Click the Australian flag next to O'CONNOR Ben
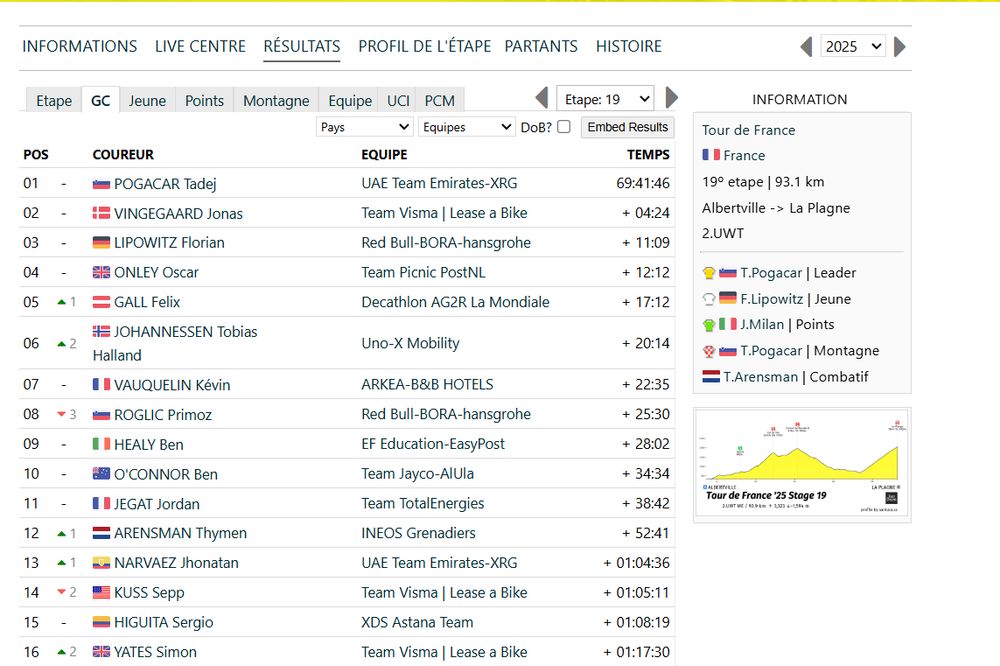The image size is (1000, 666). click(101, 473)
